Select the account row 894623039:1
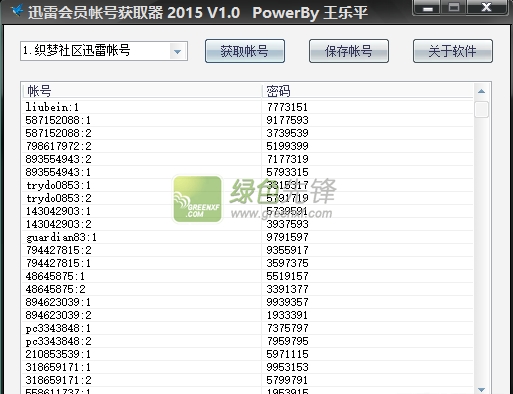The height and width of the screenshot is (394, 513). click(248, 302)
